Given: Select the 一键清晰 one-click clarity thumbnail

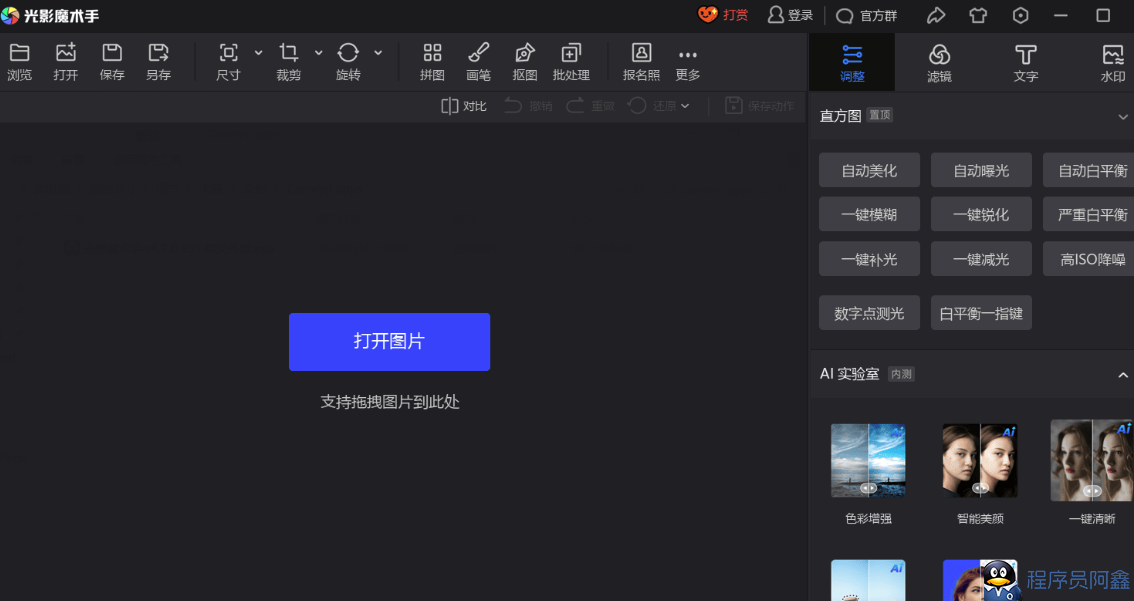Looking at the screenshot, I should pyautogui.click(x=1092, y=461).
